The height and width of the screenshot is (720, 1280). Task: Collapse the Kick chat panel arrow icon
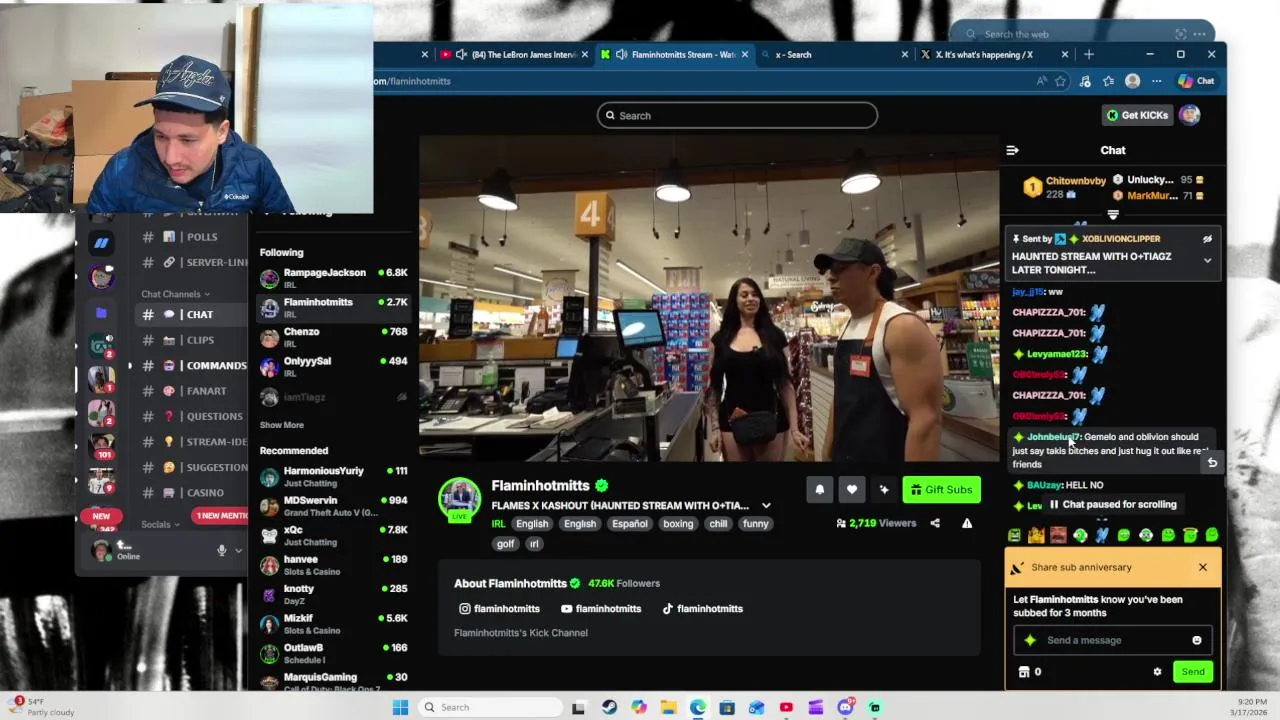pos(1012,150)
